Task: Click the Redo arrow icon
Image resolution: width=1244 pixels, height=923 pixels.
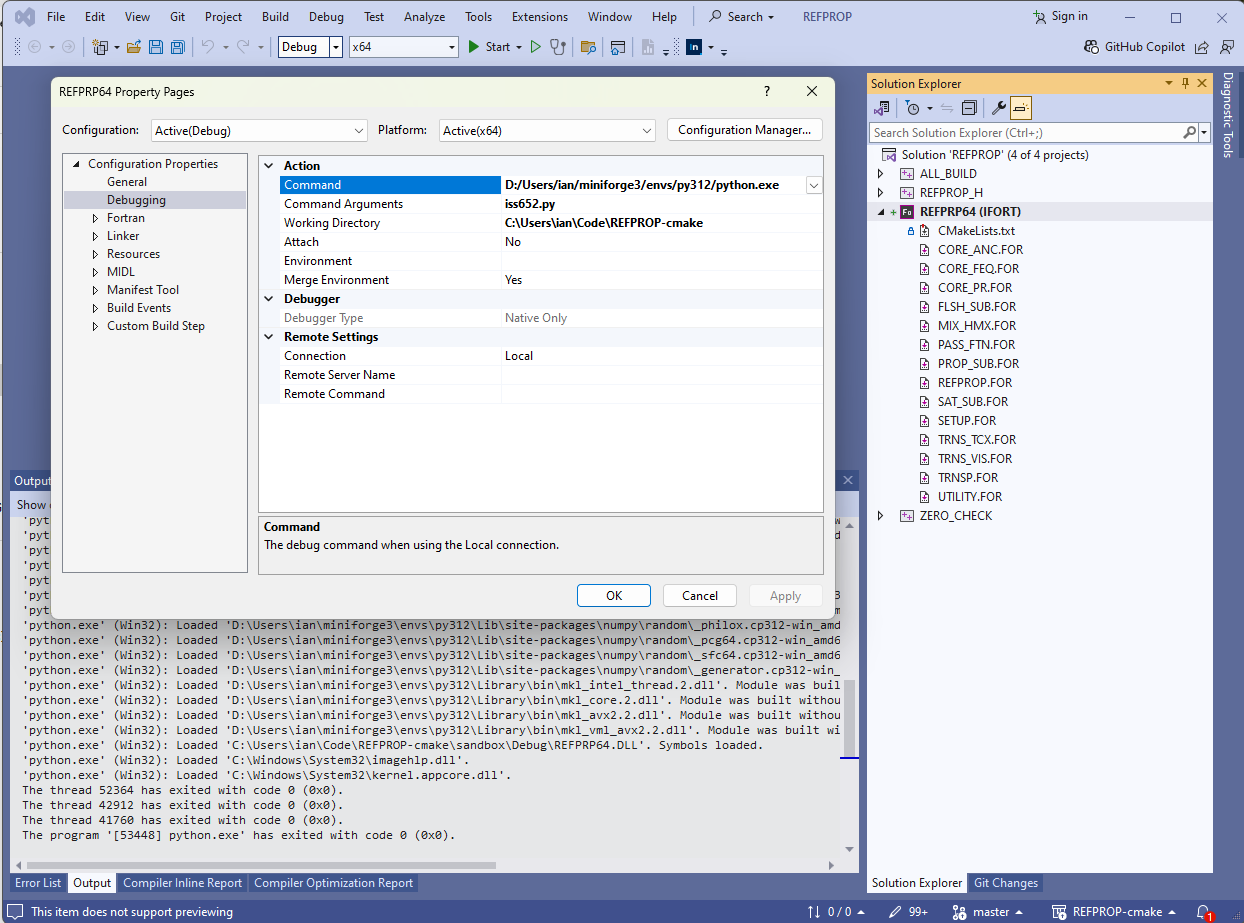Action: click(x=245, y=47)
